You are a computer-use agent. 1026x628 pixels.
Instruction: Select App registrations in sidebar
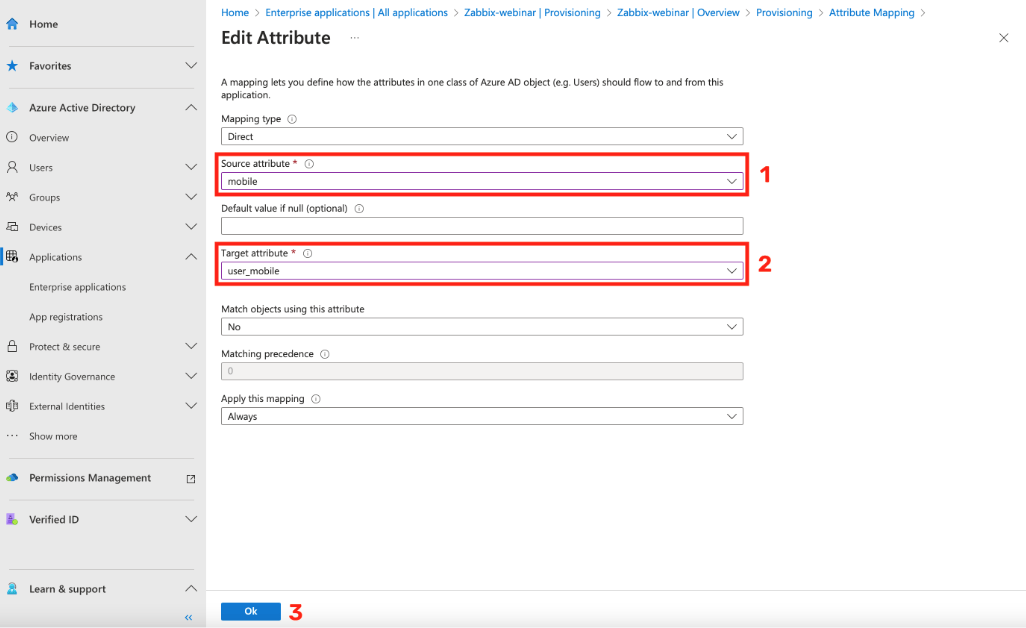66,317
